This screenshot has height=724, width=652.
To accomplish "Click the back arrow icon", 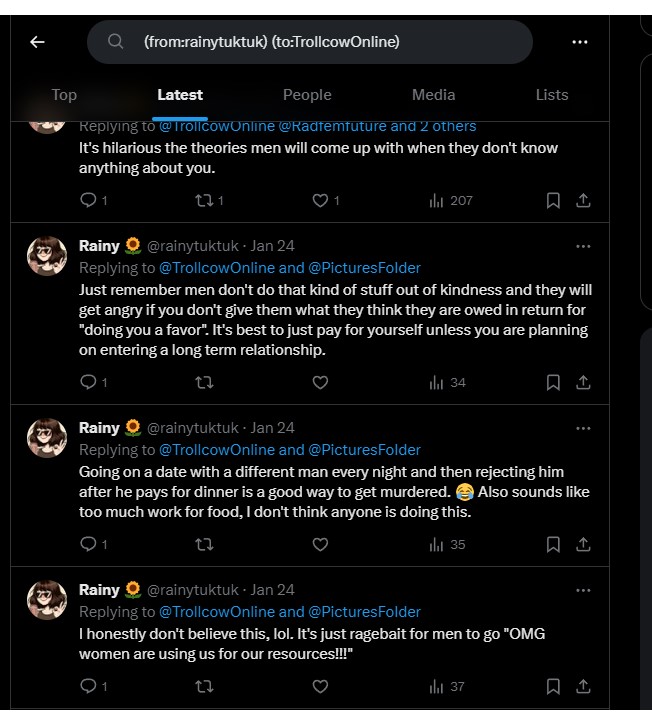I will coord(37,42).
